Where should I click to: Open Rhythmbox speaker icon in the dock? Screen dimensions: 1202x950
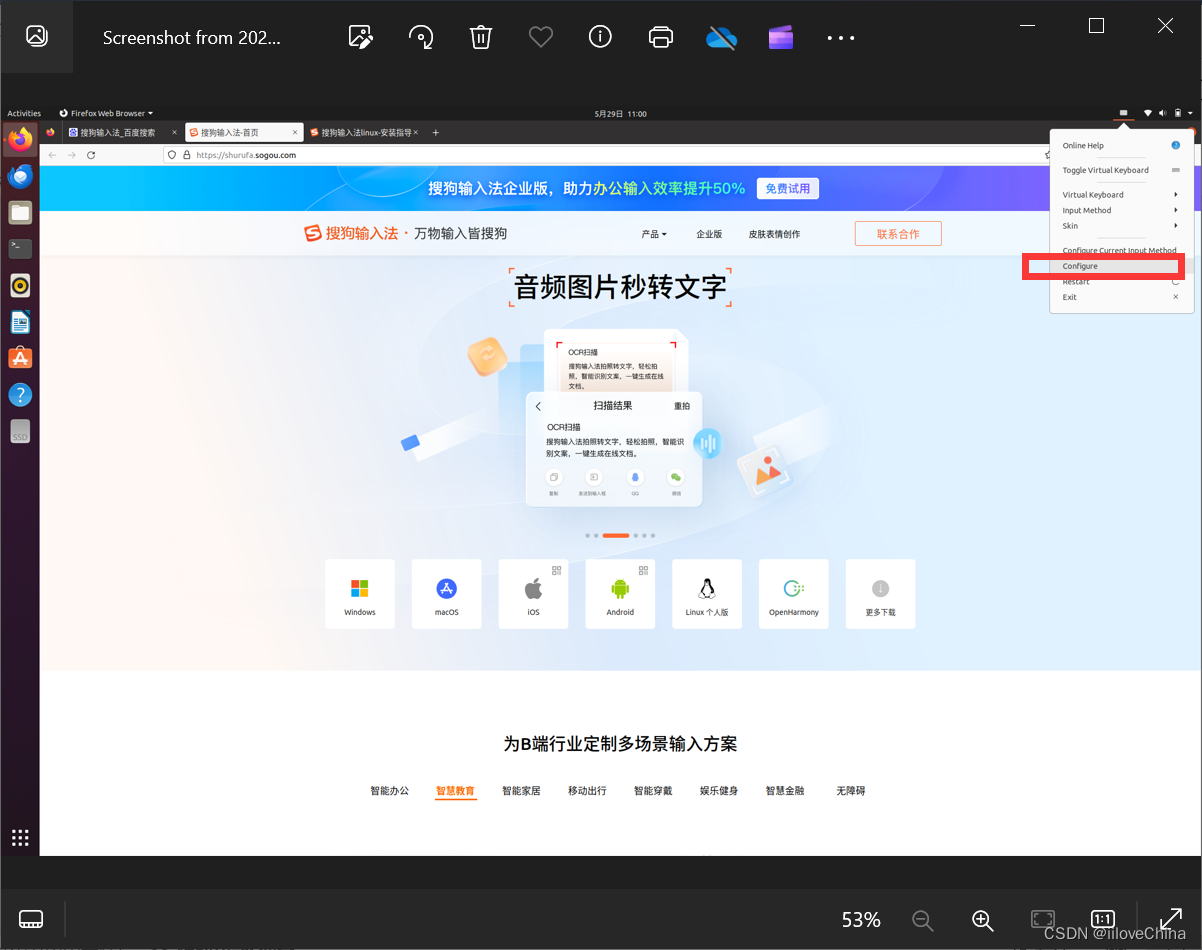coord(20,285)
